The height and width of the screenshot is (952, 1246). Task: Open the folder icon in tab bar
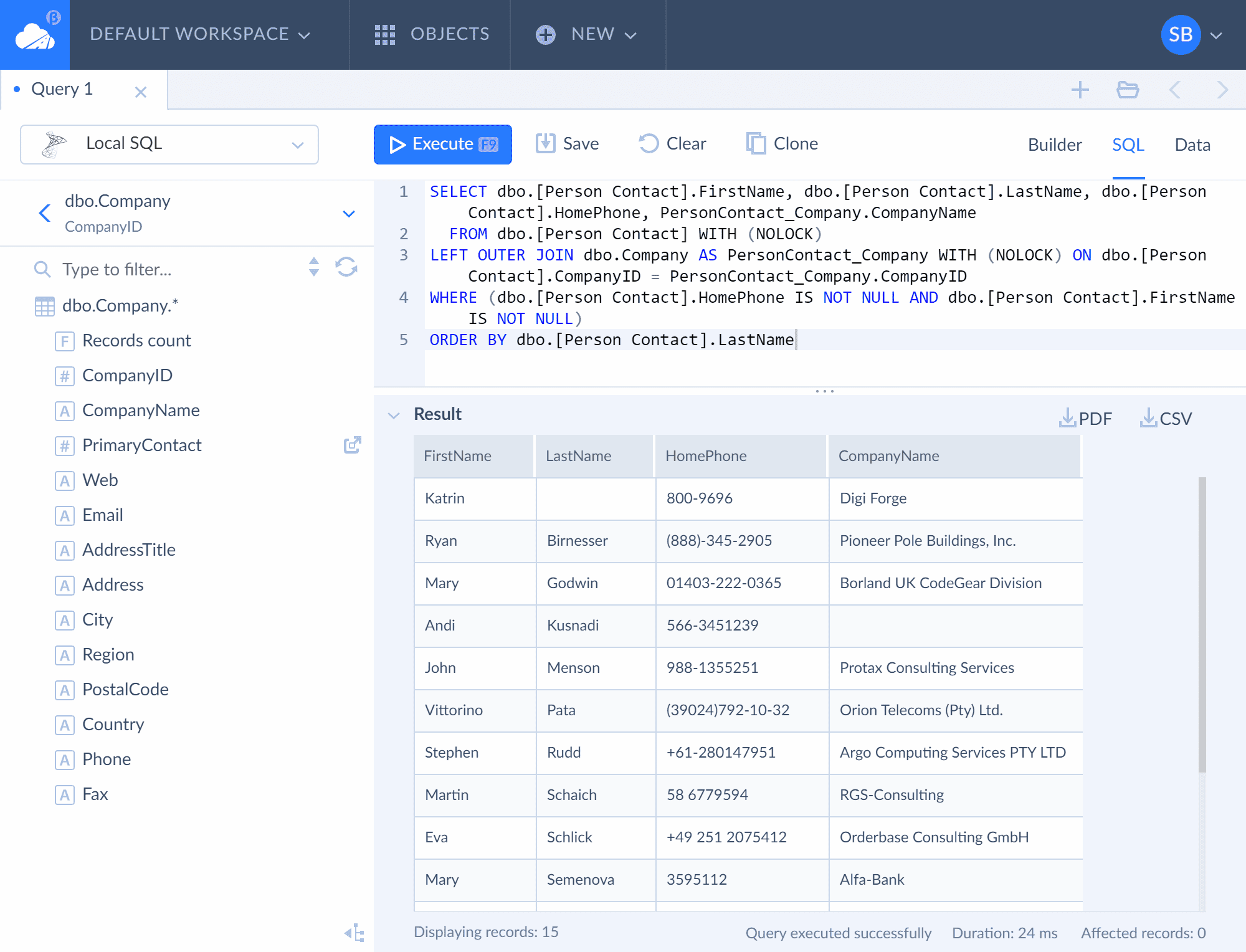1128,90
